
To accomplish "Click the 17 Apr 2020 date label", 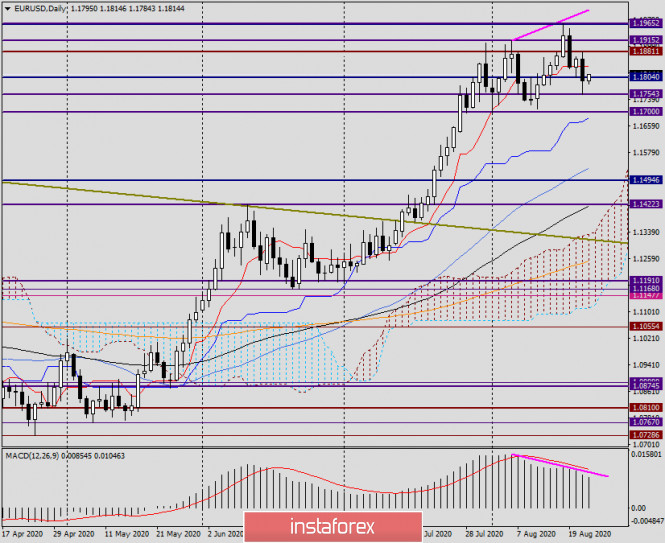I will pyautogui.click(x=24, y=536).
